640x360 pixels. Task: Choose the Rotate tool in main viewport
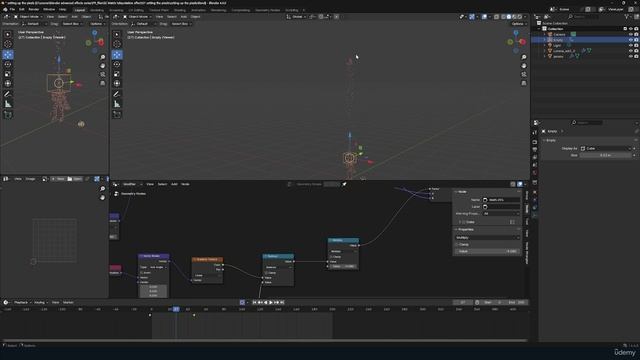(117, 64)
